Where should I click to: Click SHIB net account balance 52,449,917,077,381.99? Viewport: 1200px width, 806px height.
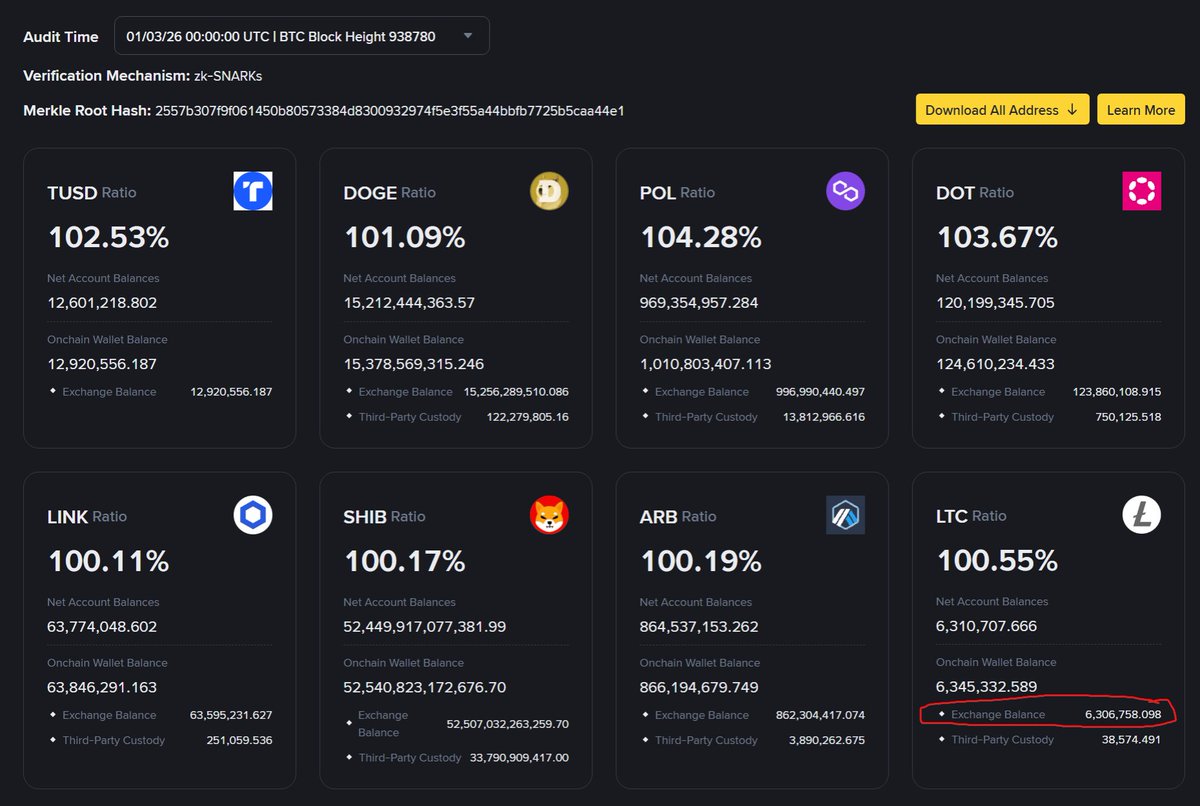coord(425,627)
